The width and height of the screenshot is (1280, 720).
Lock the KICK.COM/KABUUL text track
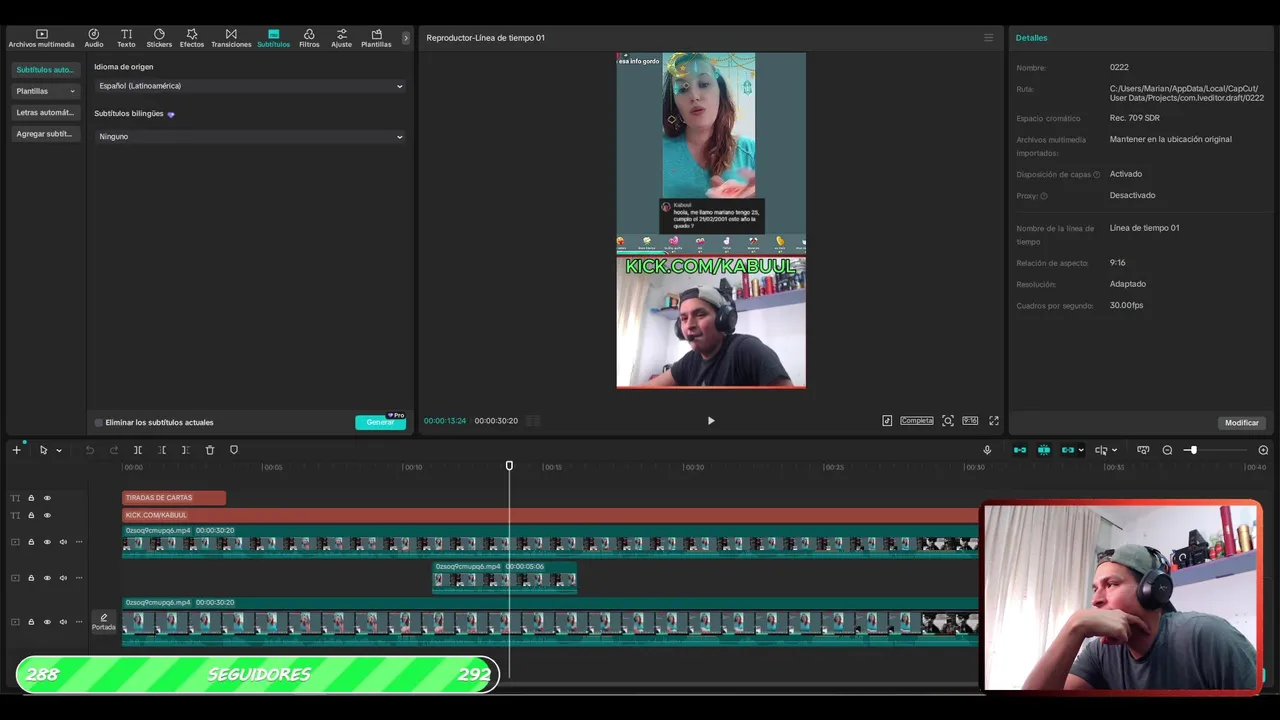31,515
